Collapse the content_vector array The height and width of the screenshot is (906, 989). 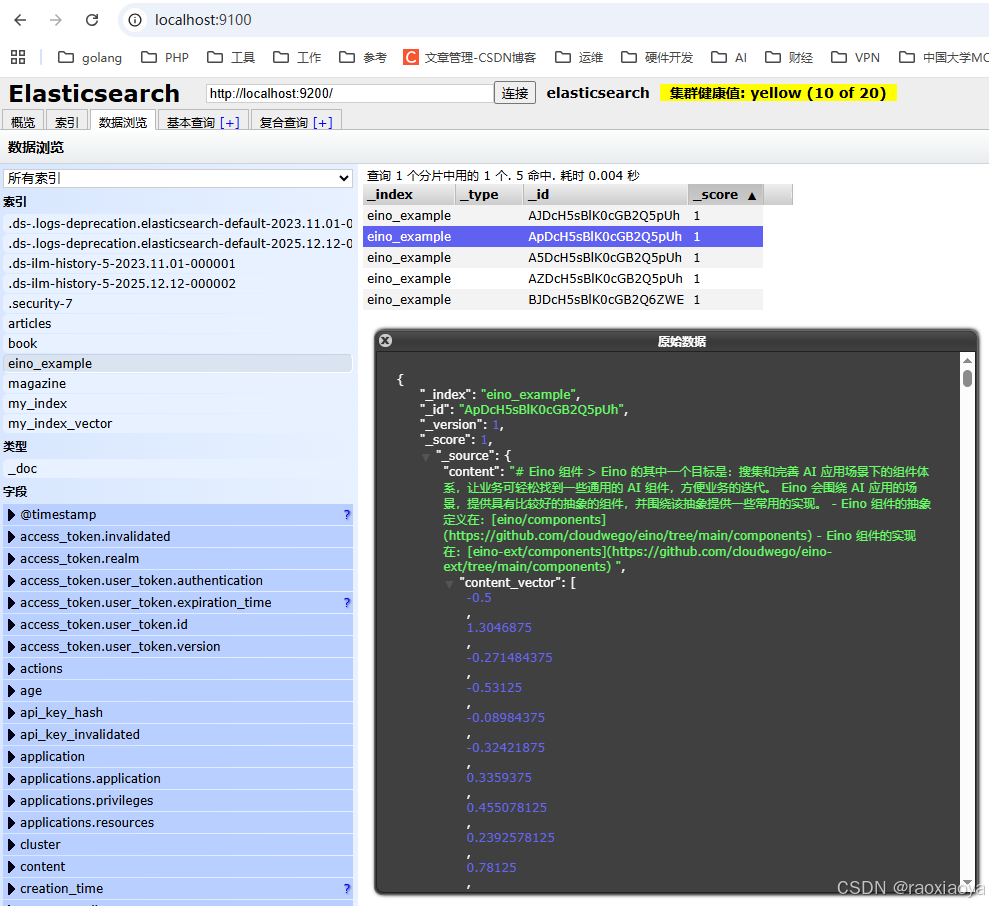(x=449, y=584)
